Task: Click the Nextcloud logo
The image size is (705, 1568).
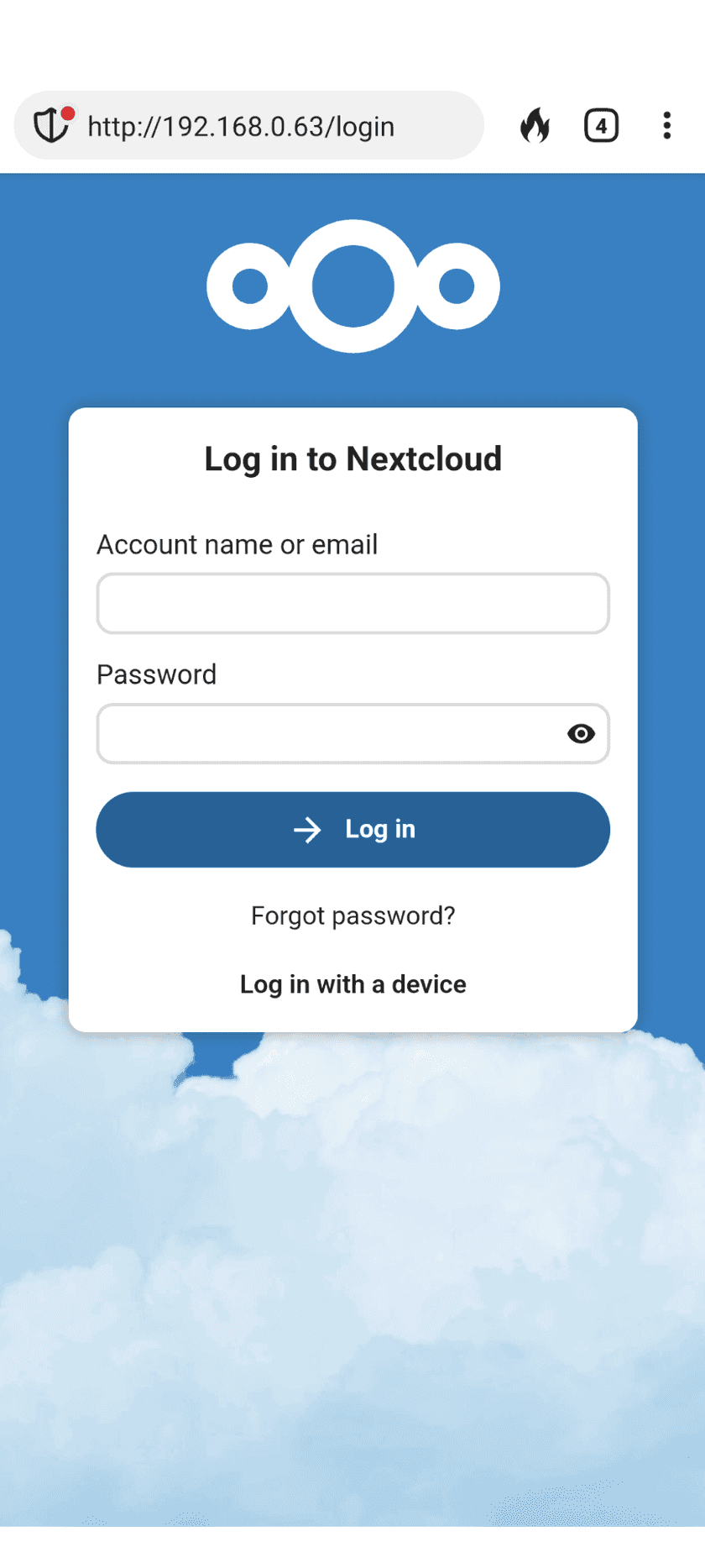Action: [x=353, y=286]
